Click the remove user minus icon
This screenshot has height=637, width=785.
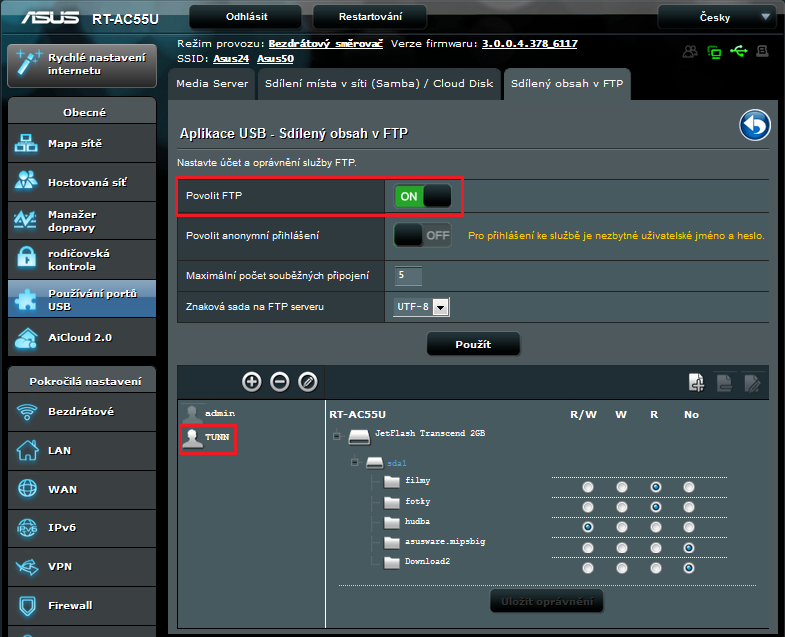280,381
